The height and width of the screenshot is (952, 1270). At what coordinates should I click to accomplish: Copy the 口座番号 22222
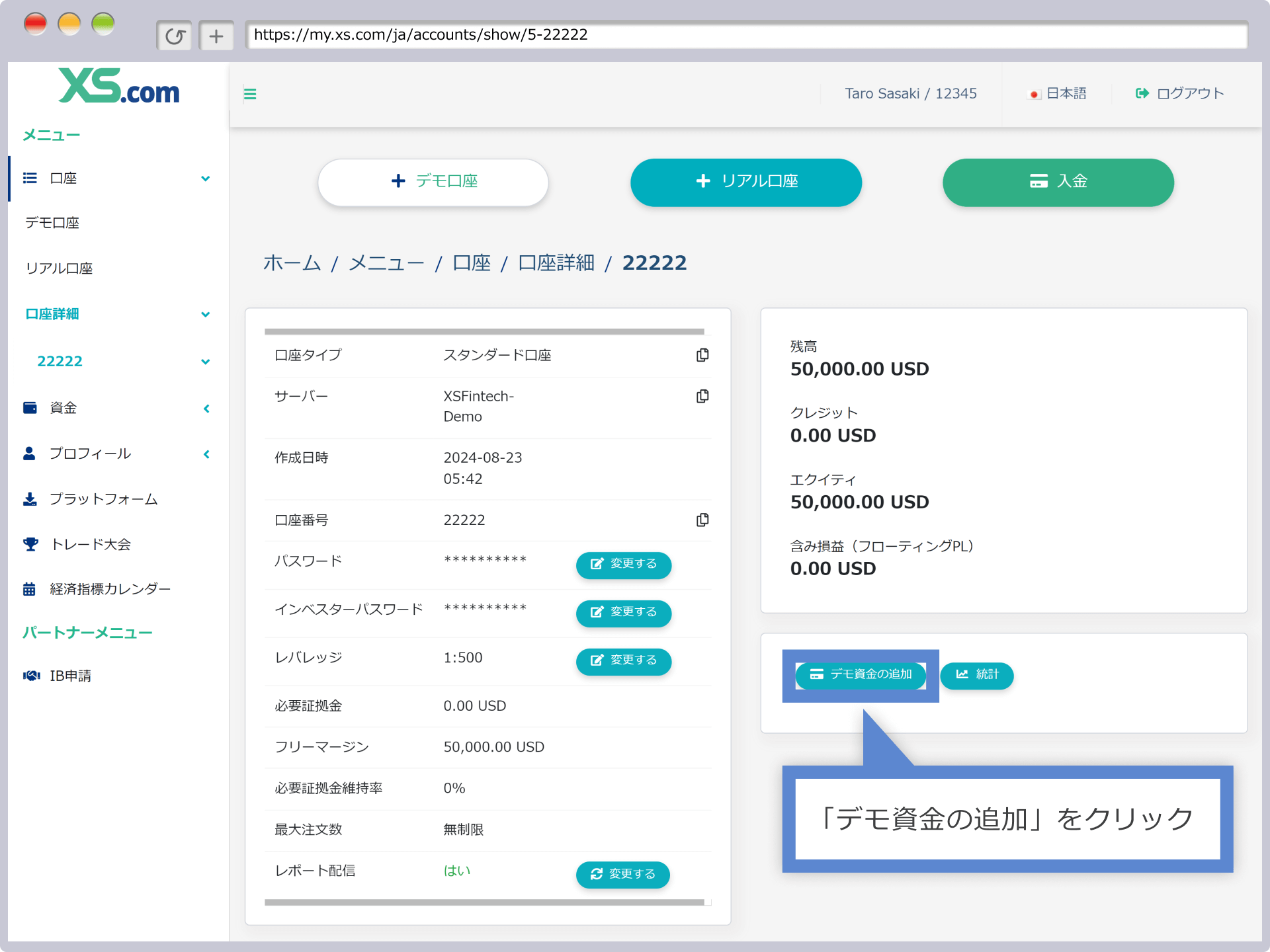tap(702, 520)
